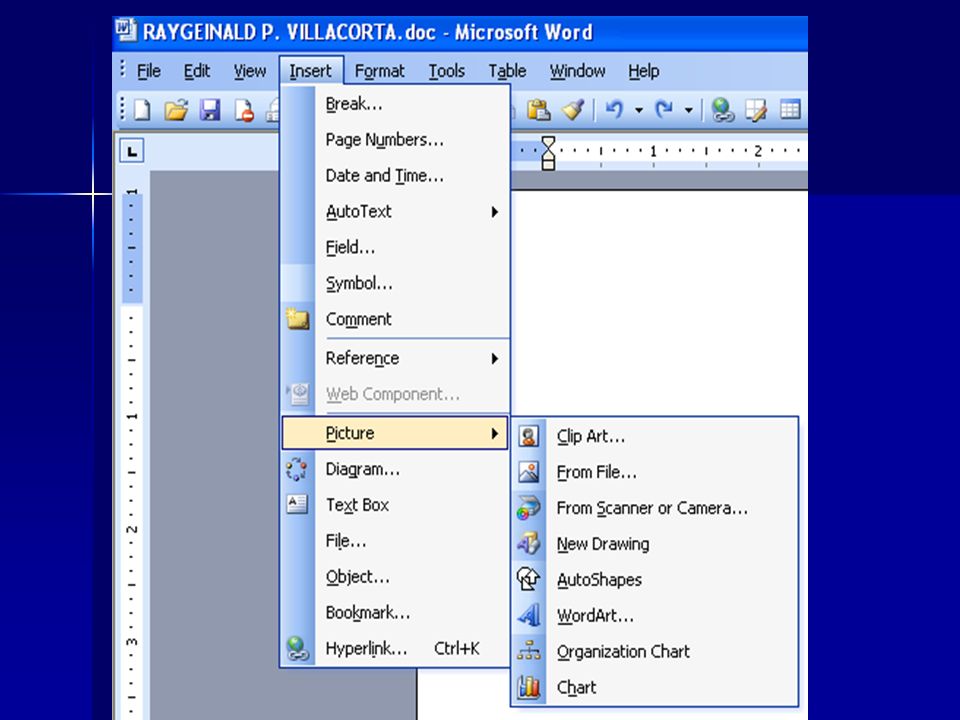The height and width of the screenshot is (720, 960).
Task: Click the Text Box icon in menu
Action: click(x=297, y=504)
